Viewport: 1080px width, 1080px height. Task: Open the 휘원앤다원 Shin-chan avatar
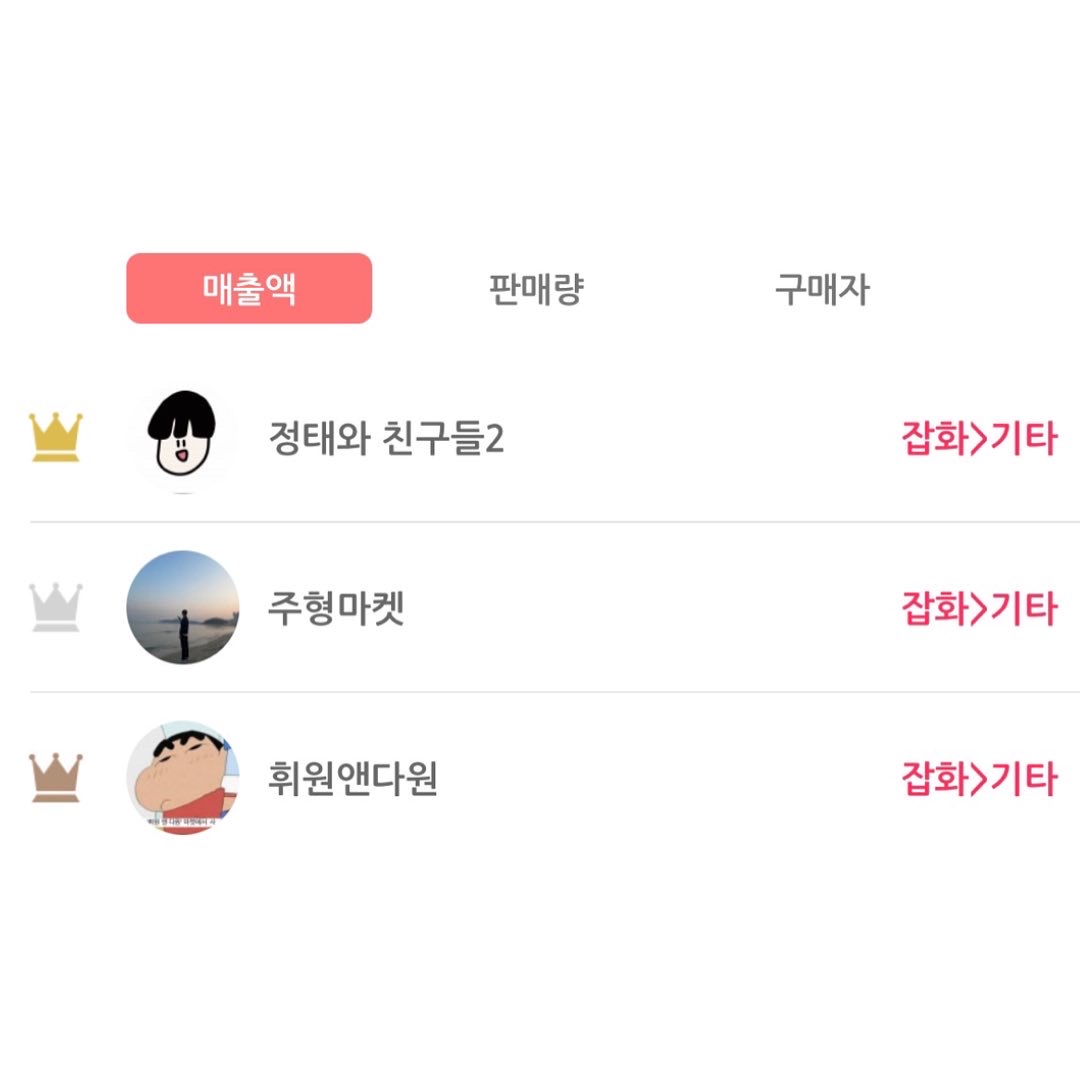(183, 778)
